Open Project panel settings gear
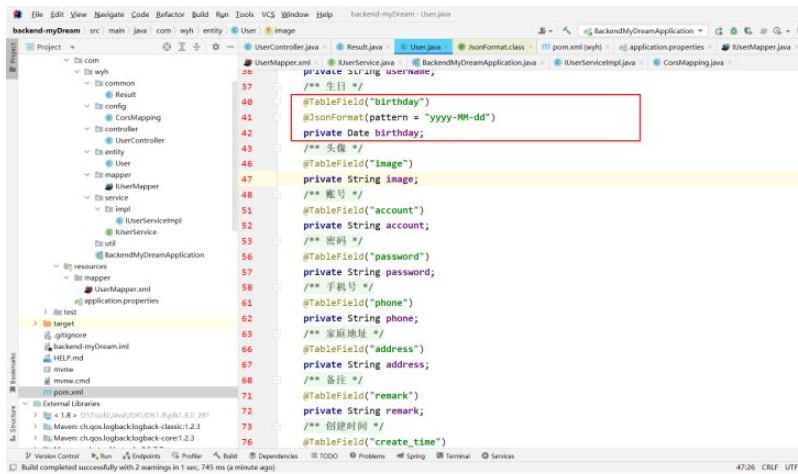The image size is (798, 474). [x=216, y=47]
